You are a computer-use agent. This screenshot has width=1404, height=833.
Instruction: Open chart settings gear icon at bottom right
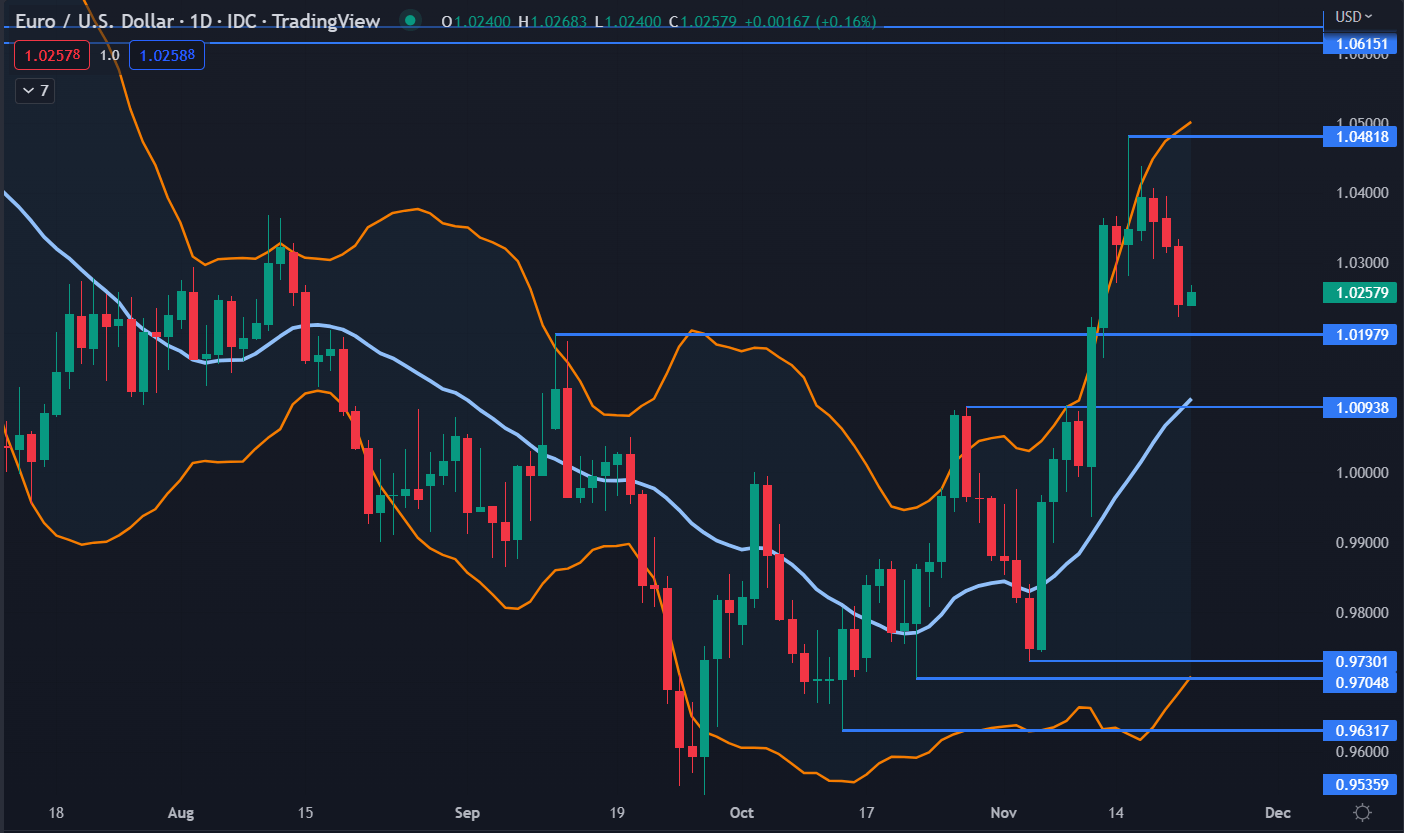coord(1362,812)
